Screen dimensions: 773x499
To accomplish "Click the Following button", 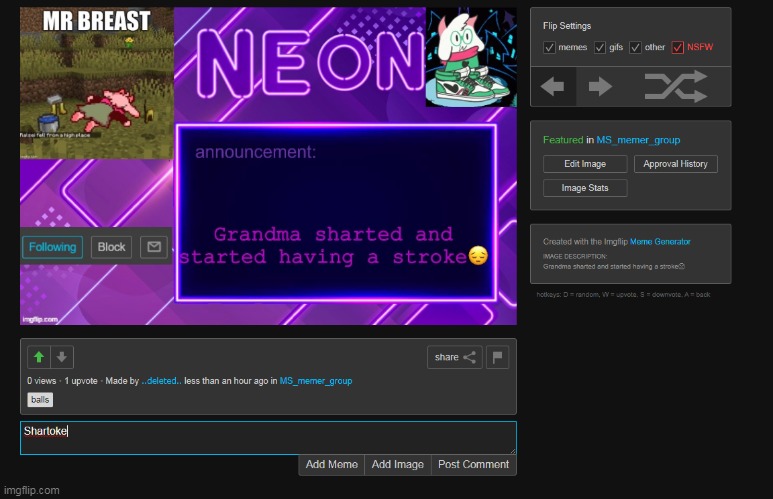I will coord(52,247).
